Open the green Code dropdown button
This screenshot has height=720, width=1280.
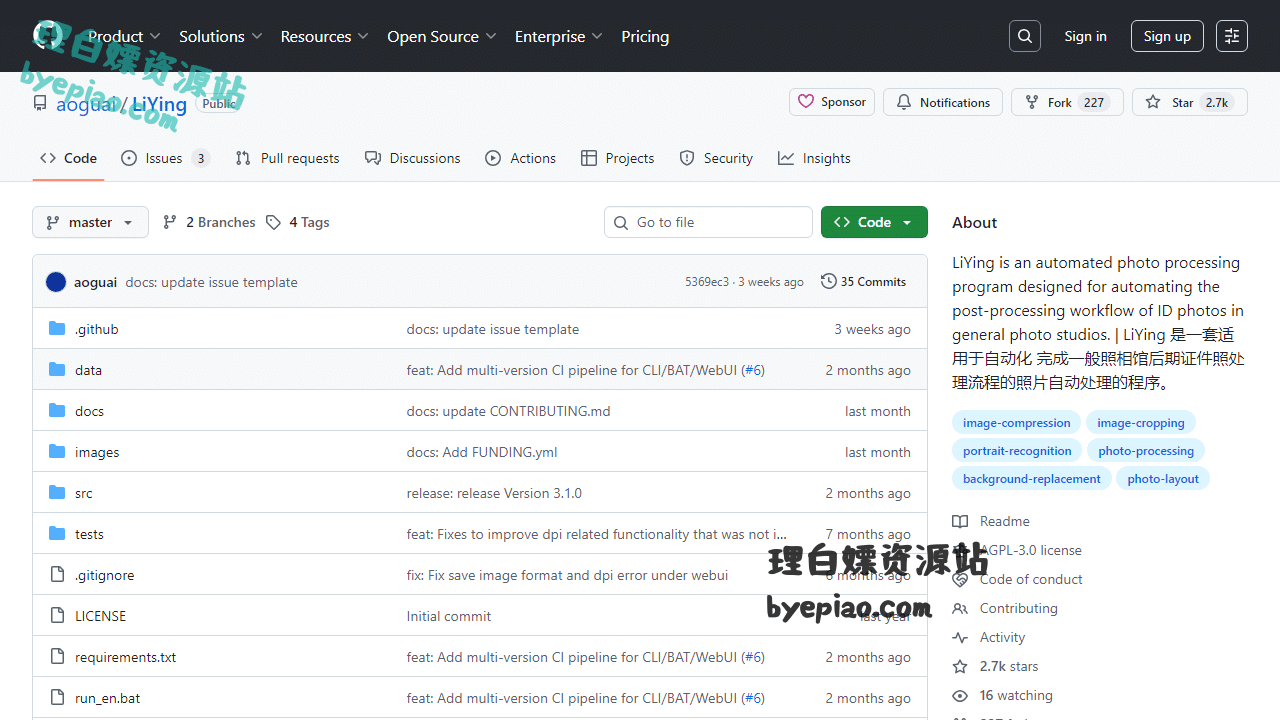click(x=874, y=222)
